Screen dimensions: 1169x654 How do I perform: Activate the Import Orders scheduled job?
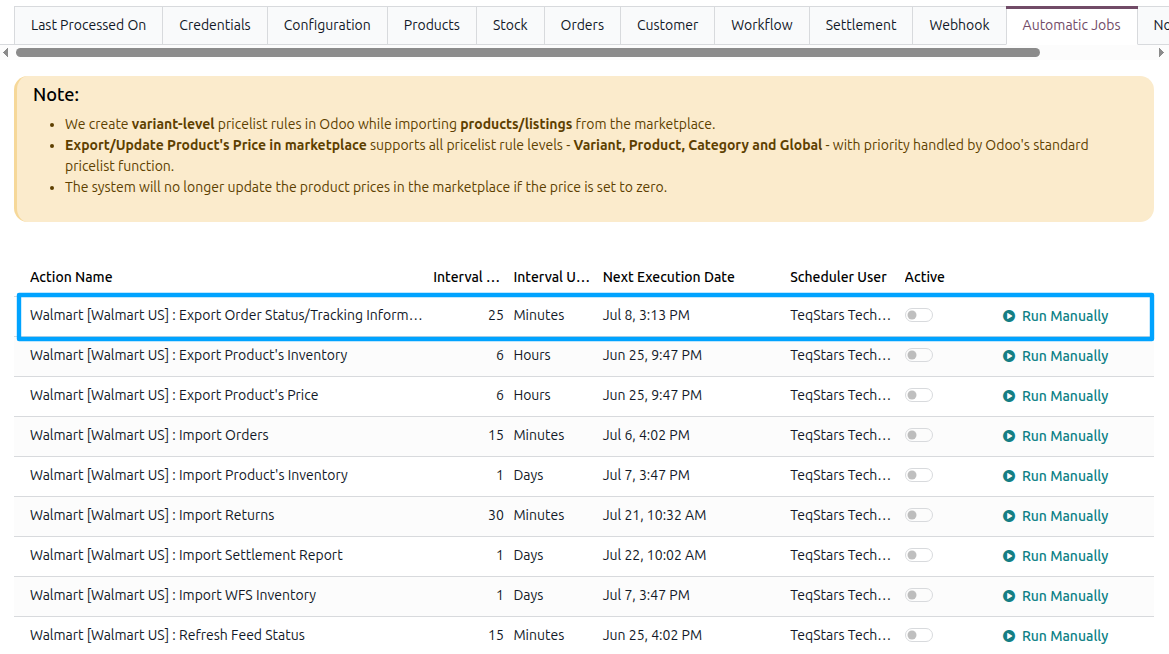pyautogui.click(x=918, y=435)
